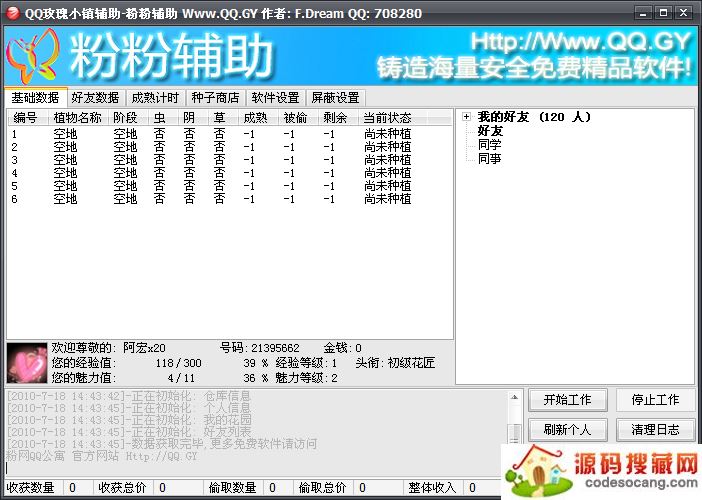Sort by the 编号 column header
This screenshot has width=702, height=500.
(28, 118)
